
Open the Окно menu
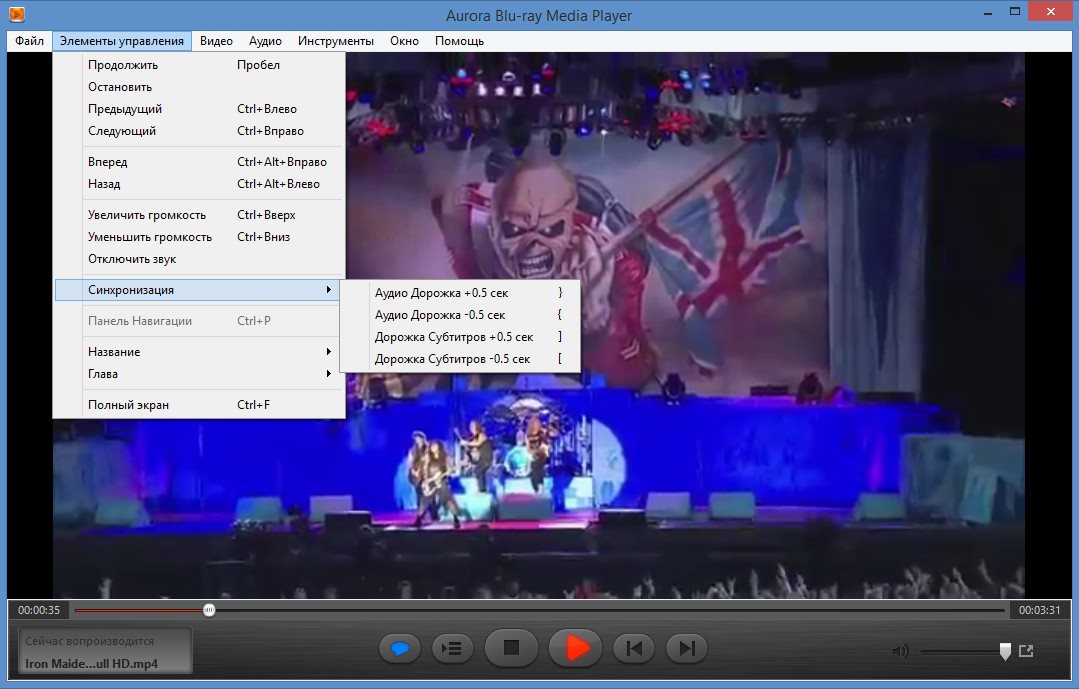pos(405,41)
